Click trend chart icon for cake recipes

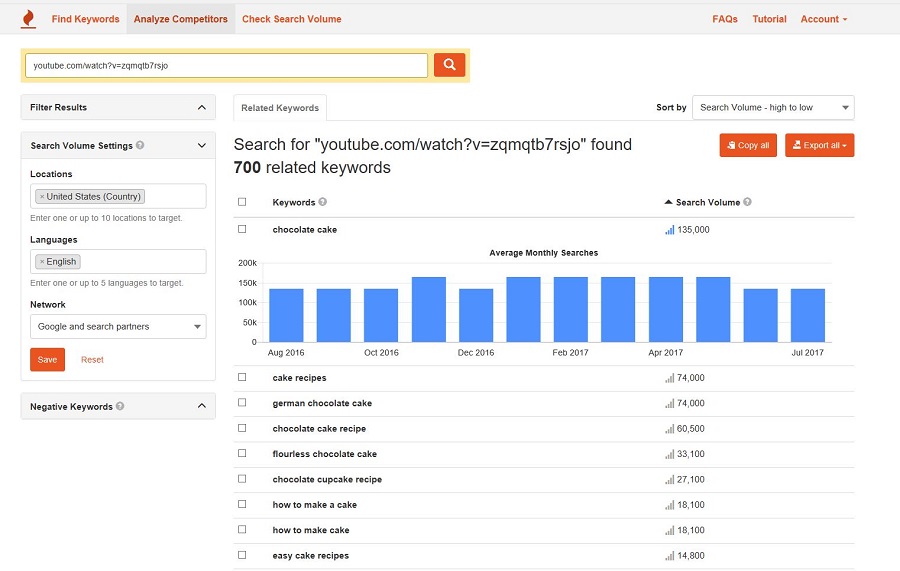click(x=669, y=378)
